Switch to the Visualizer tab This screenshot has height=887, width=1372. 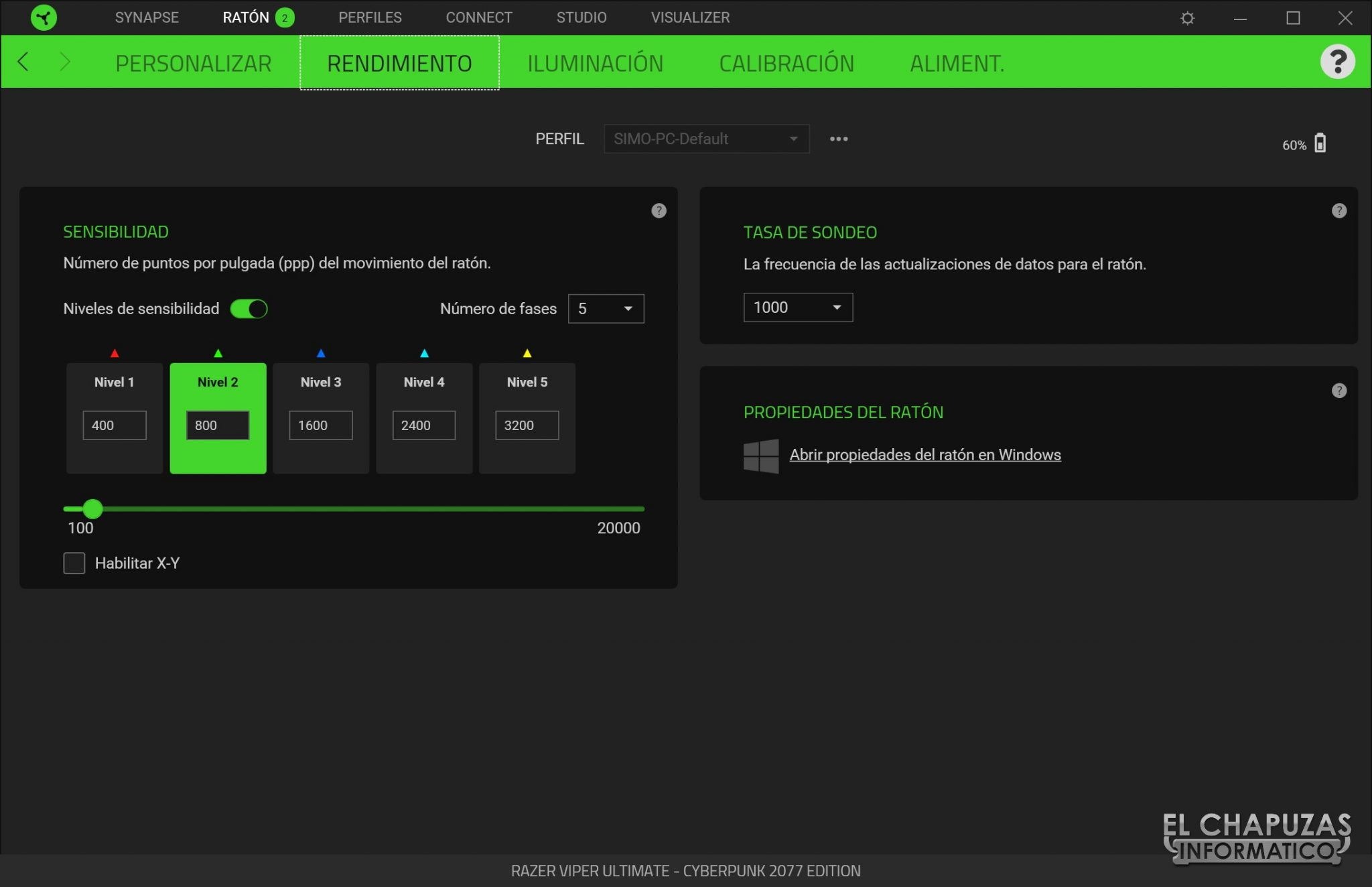coord(690,18)
